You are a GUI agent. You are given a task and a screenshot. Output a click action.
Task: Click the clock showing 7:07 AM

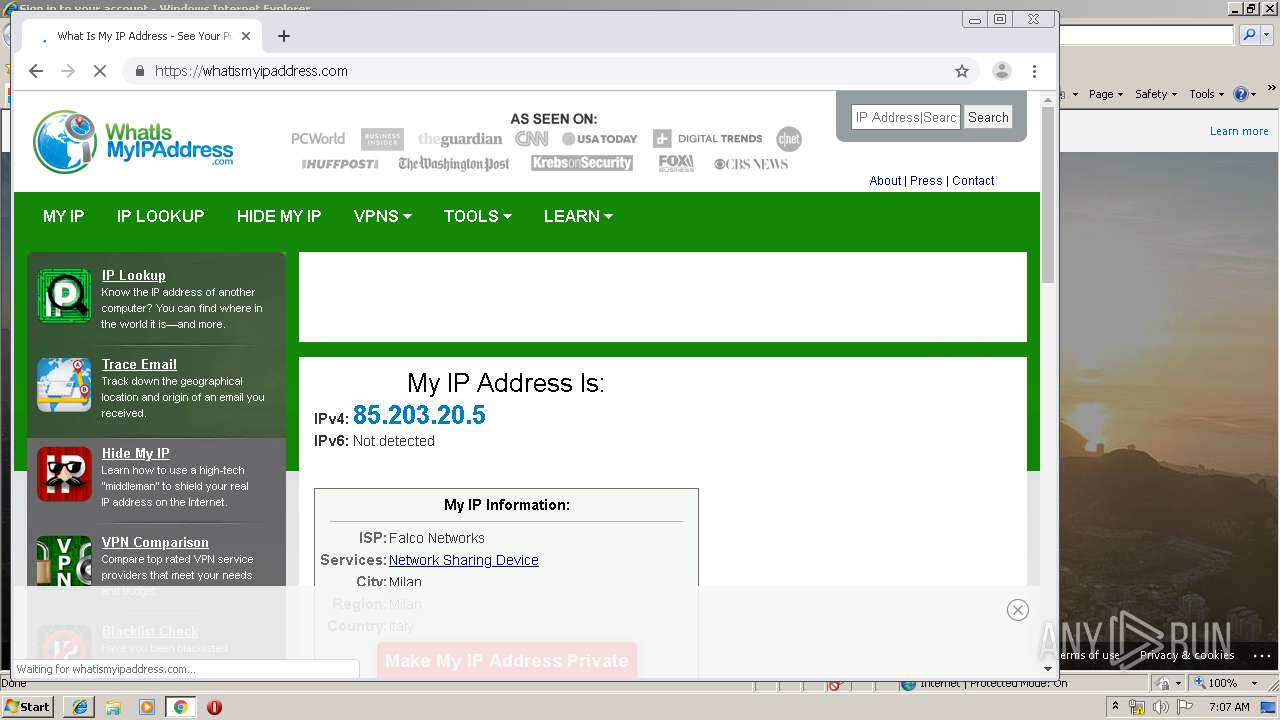tap(1229, 707)
